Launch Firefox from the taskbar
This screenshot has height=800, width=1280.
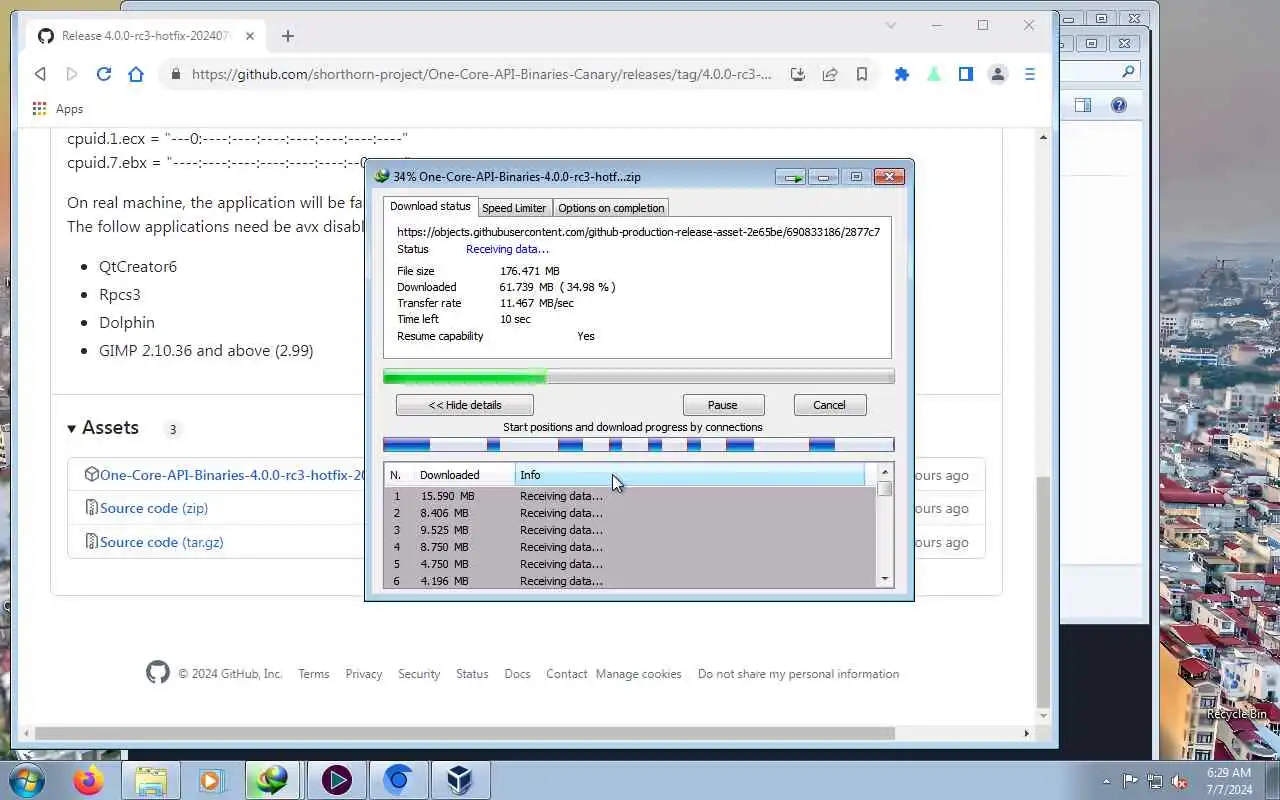pyautogui.click(x=88, y=780)
